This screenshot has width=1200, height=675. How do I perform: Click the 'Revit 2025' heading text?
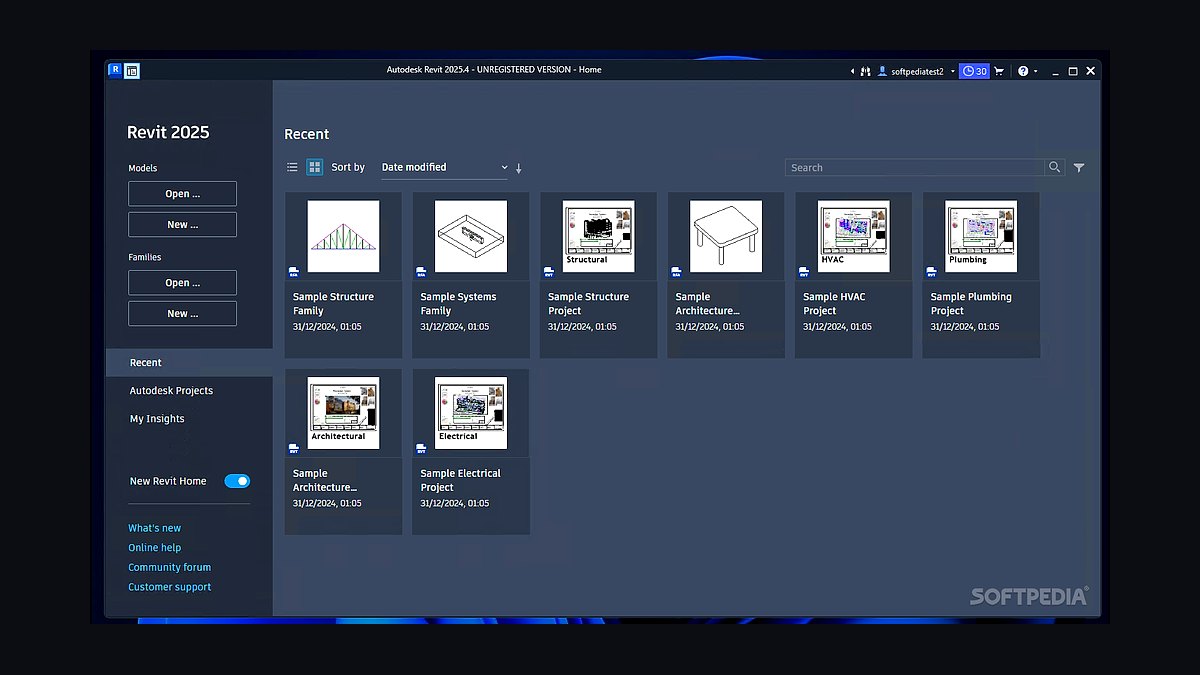(x=168, y=132)
